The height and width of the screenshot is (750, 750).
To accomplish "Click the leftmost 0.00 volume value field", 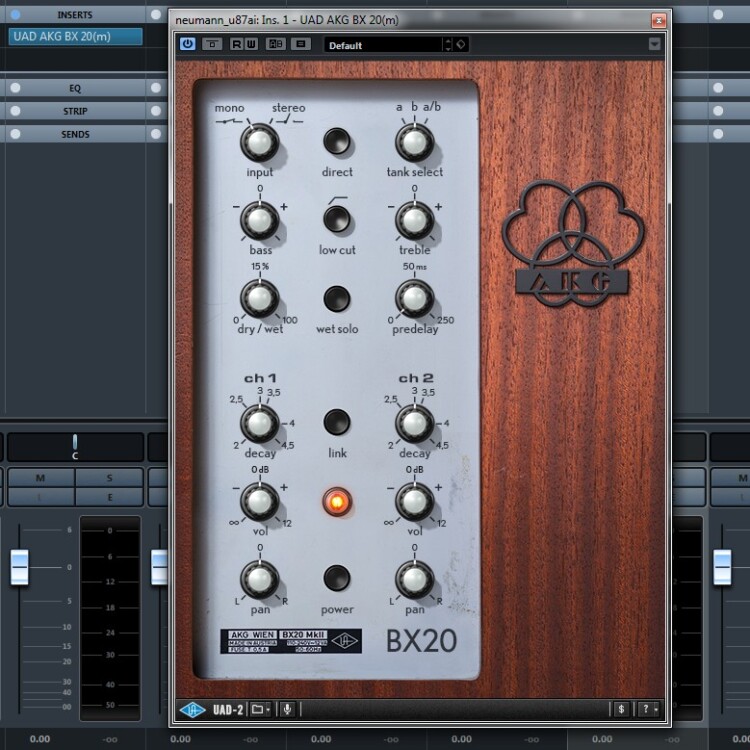I will click(x=40, y=739).
